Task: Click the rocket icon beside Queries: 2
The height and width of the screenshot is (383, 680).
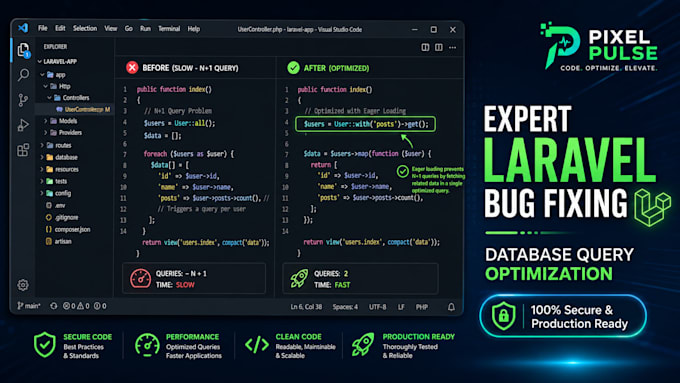Action: pyautogui.click(x=299, y=279)
